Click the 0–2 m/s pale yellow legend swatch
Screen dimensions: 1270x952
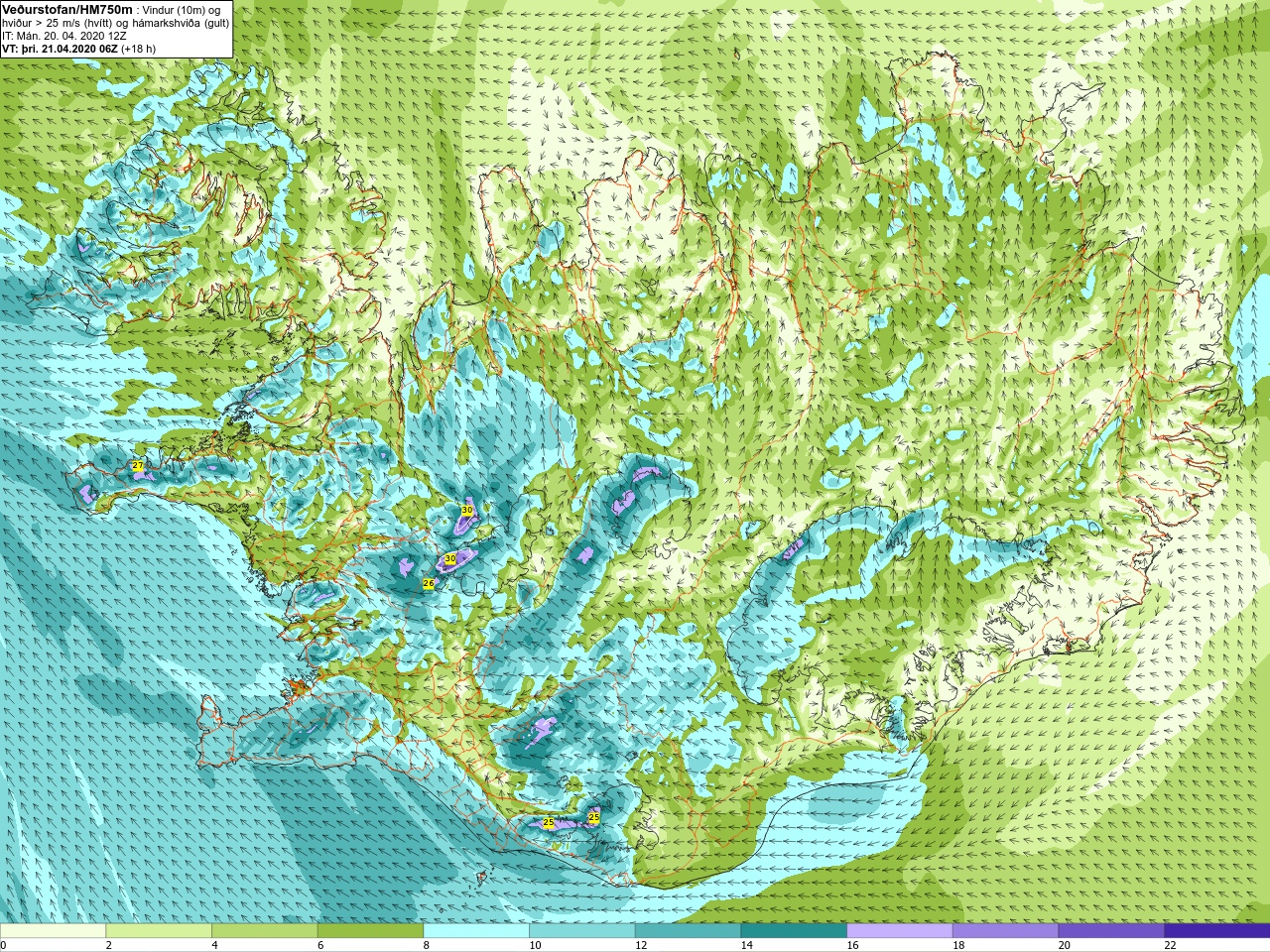coord(53,931)
